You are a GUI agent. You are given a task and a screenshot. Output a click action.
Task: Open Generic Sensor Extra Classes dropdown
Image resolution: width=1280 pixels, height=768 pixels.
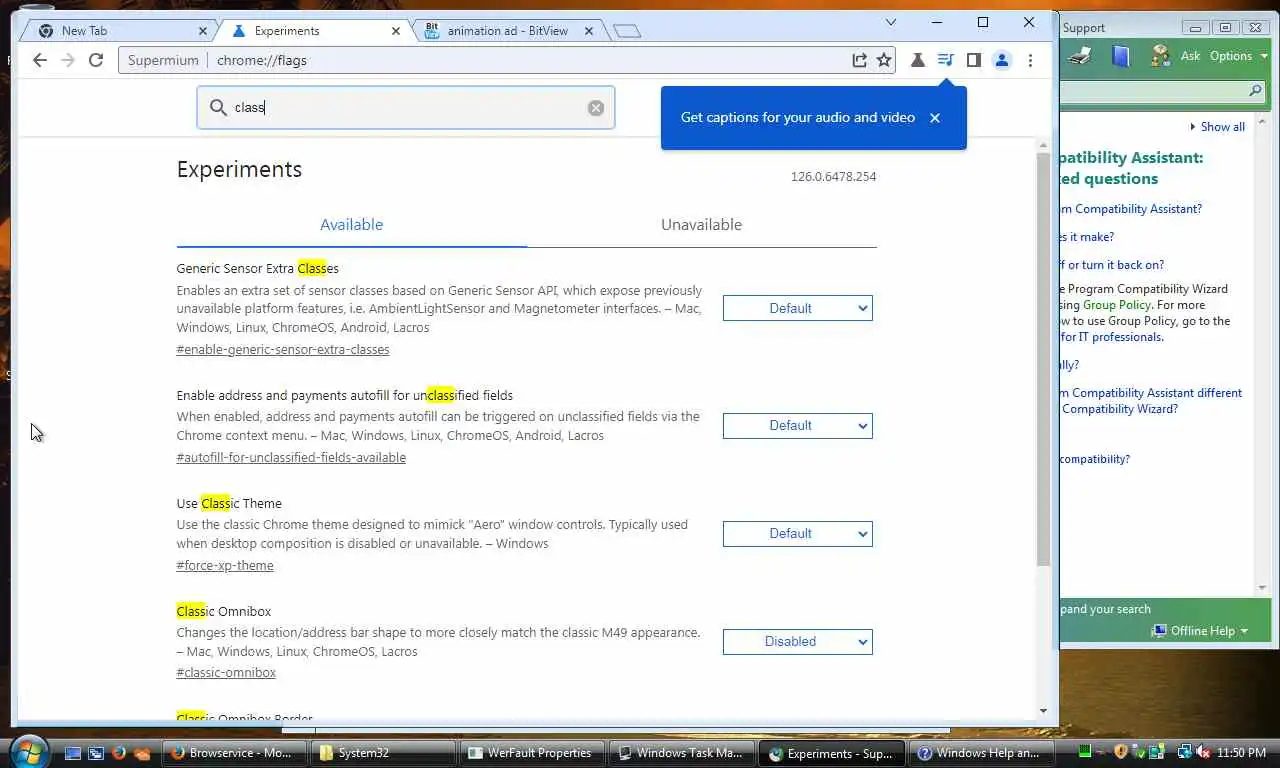tap(798, 308)
